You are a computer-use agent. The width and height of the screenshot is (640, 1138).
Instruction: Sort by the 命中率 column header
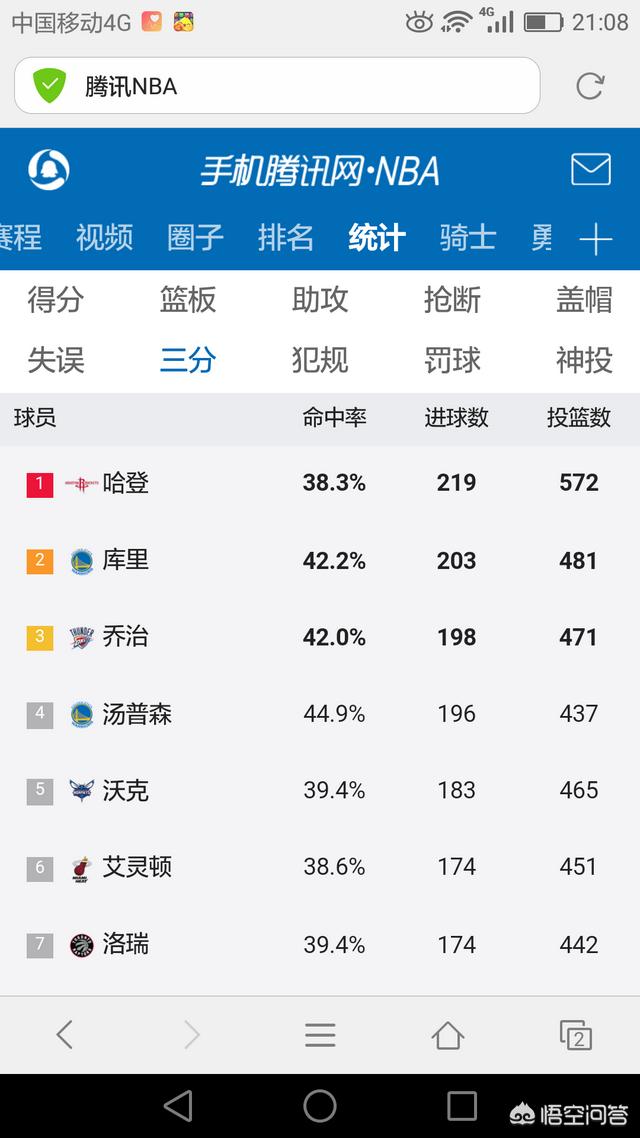pyautogui.click(x=334, y=418)
